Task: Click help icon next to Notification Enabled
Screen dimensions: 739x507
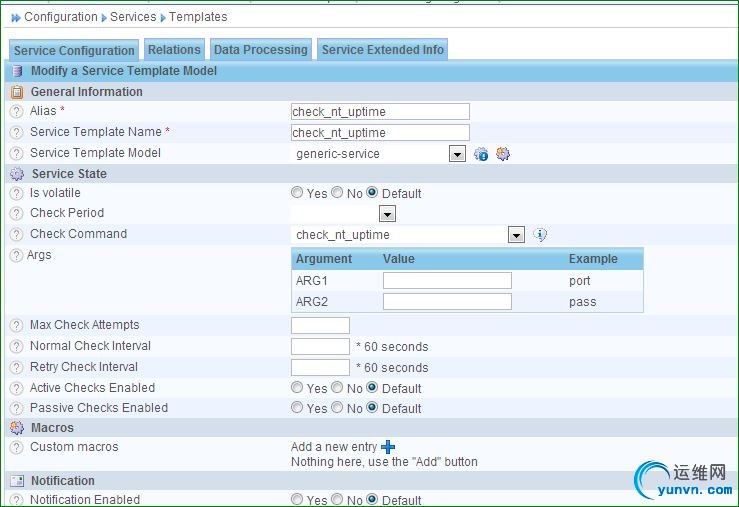Action: (16, 500)
